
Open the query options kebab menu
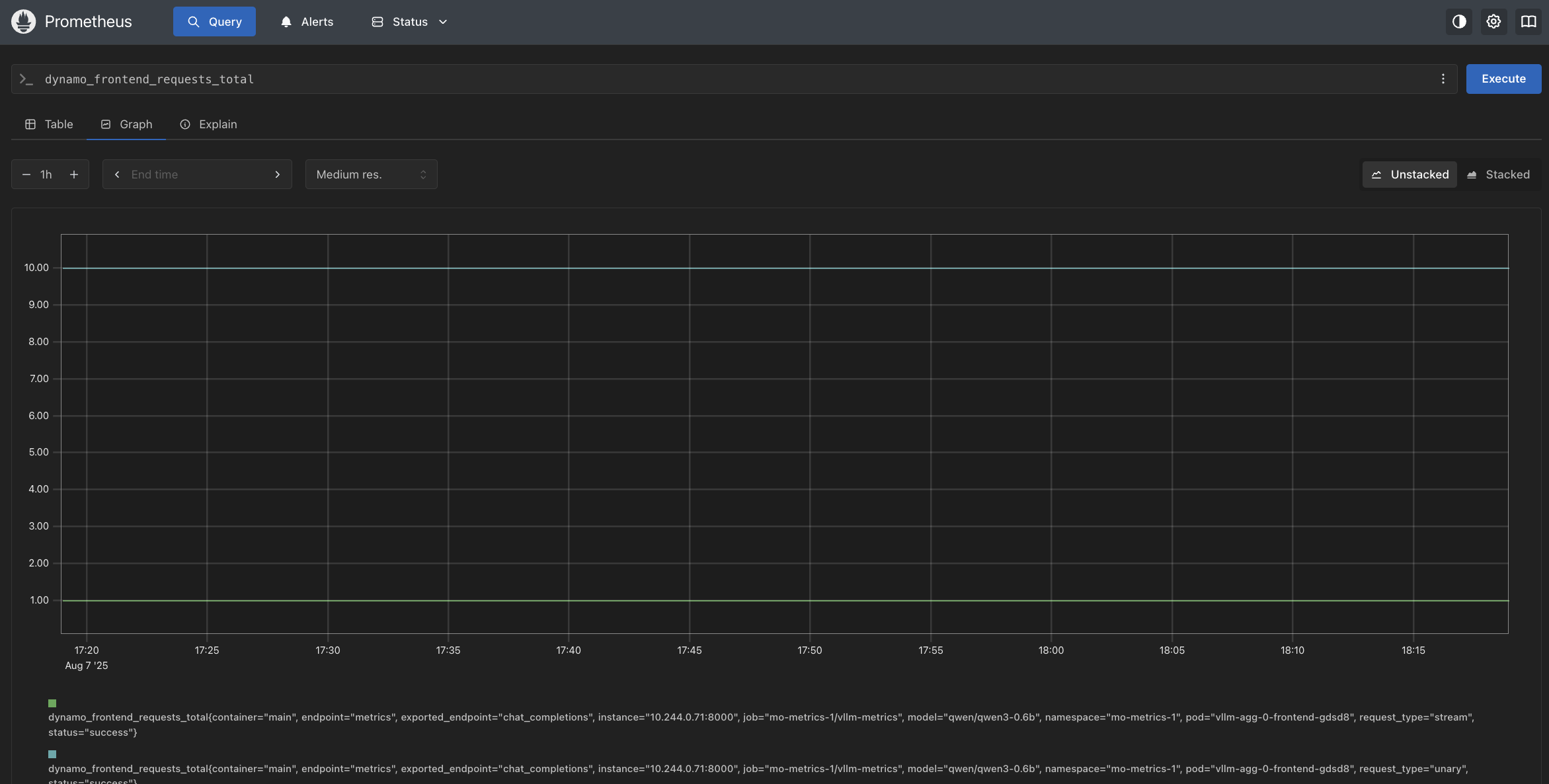coord(1445,79)
